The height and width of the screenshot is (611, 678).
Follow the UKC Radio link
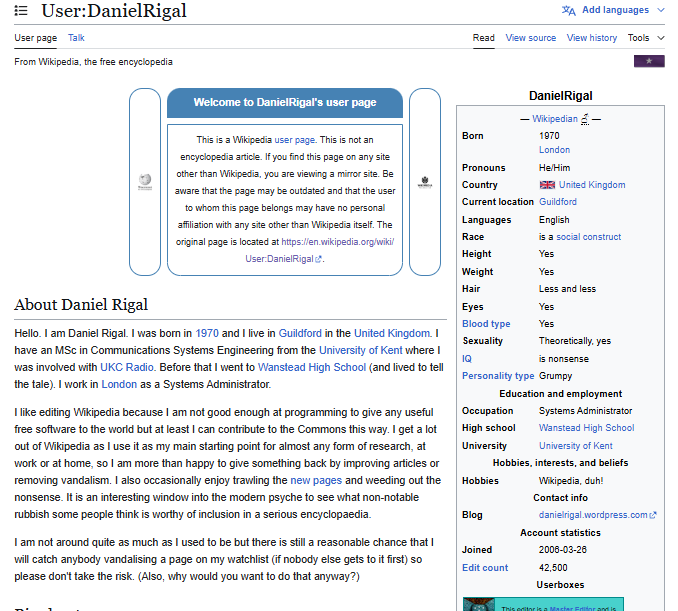pos(127,368)
